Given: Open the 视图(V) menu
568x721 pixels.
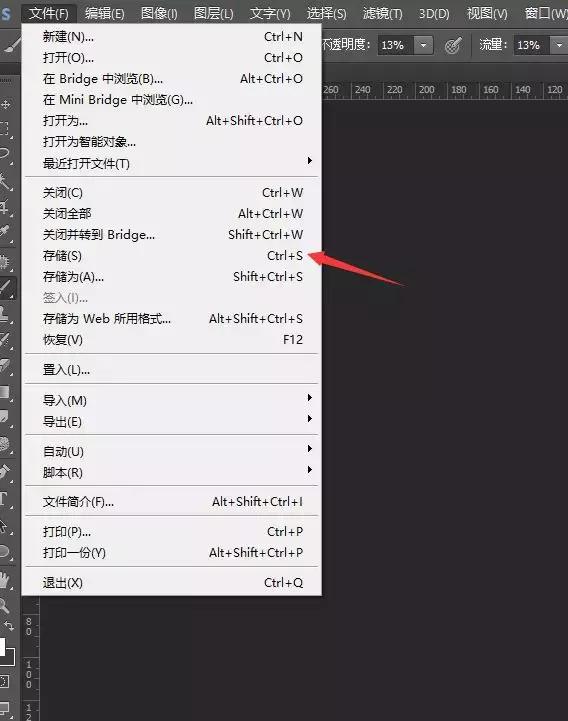Looking at the screenshot, I should (487, 13).
